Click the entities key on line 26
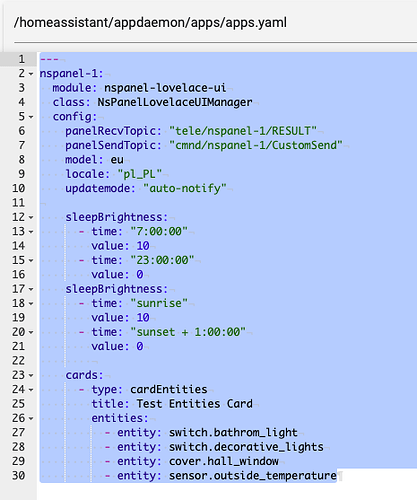 (x=117, y=418)
